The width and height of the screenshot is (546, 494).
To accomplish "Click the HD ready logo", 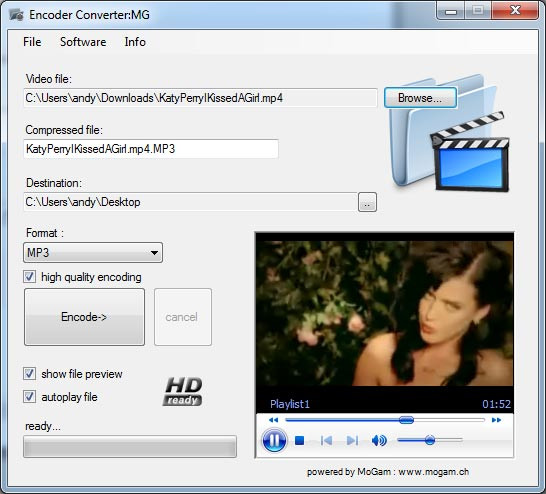I will coord(183,391).
